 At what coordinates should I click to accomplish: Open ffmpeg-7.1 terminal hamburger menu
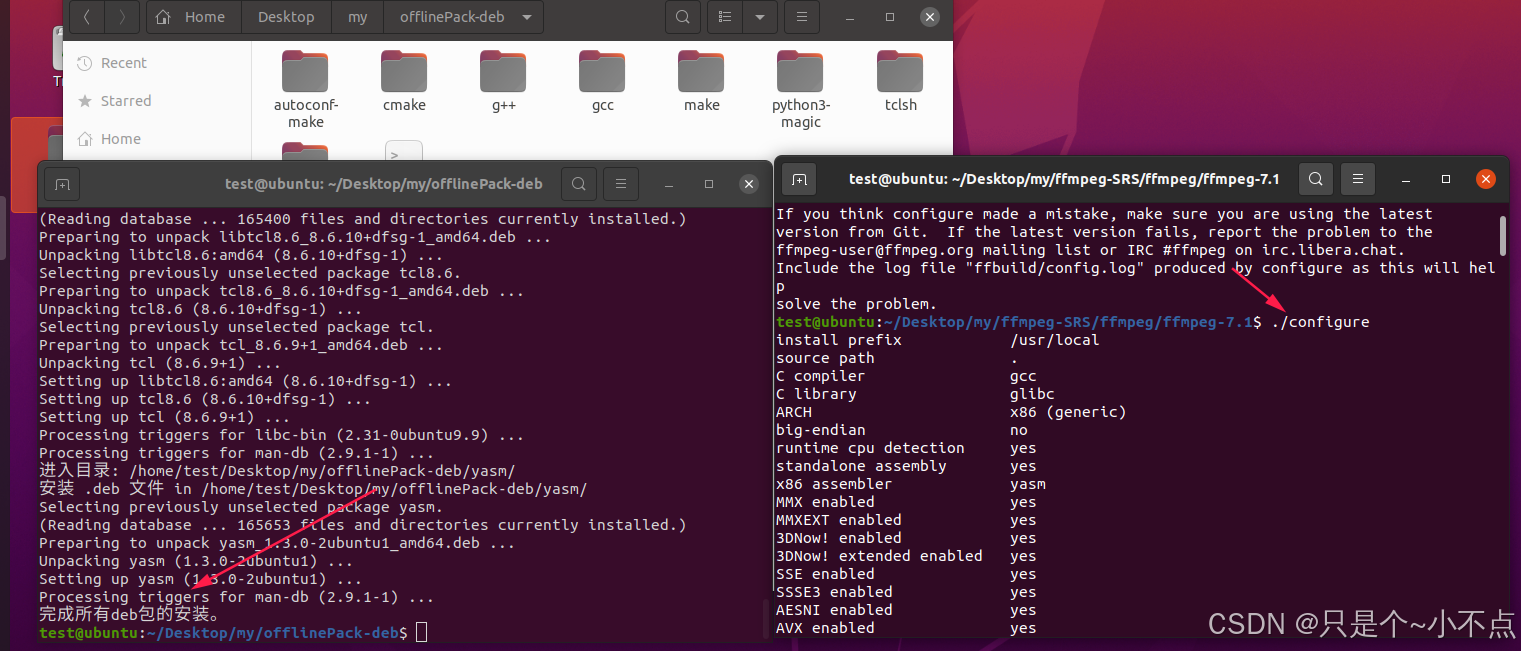coord(1357,180)
